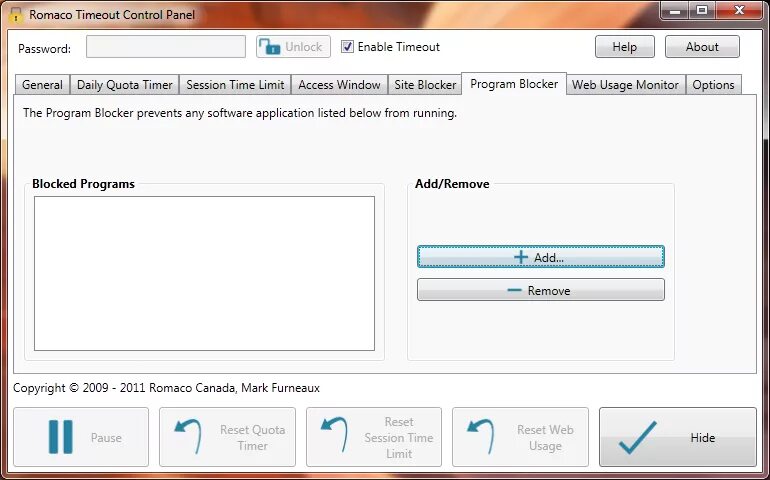This screenshot has height=480, width=770.
Task: Click the 'Blocked Programs' group label
Action: pyautogui.click(x=83, y=184)
